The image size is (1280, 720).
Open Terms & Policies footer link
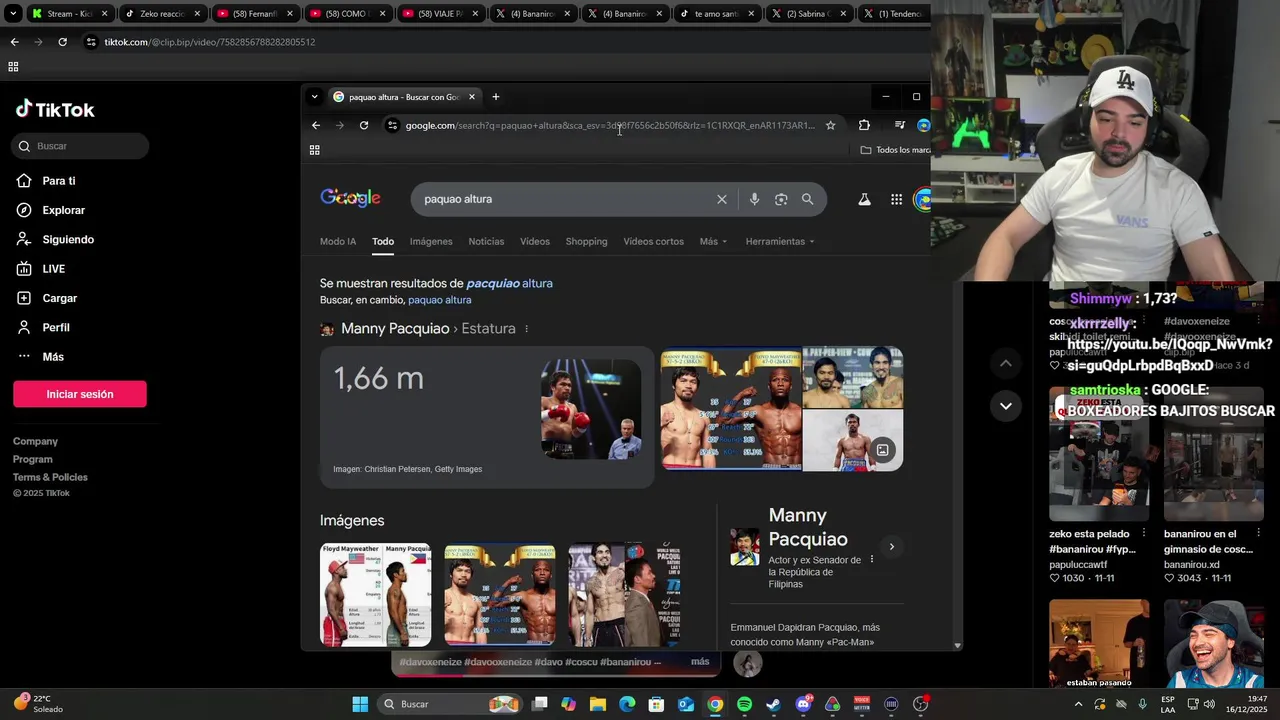[50, 477]
